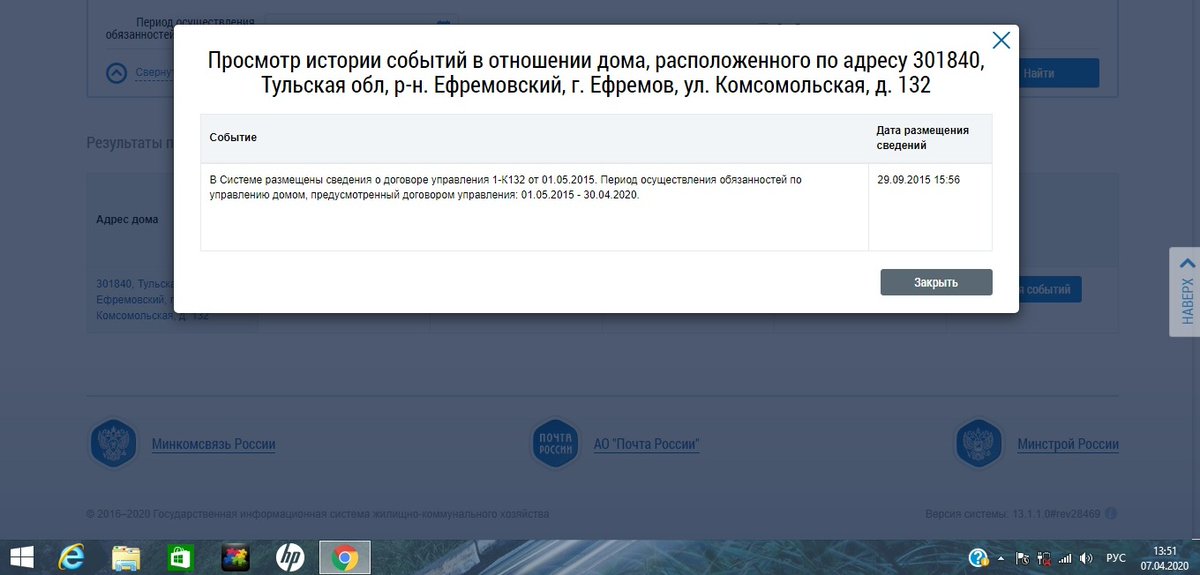Image resolution: width=1200 pixels, height=575 pixels.
Task: Open АО "Почта России" link
Action: [x=646, y=444]
